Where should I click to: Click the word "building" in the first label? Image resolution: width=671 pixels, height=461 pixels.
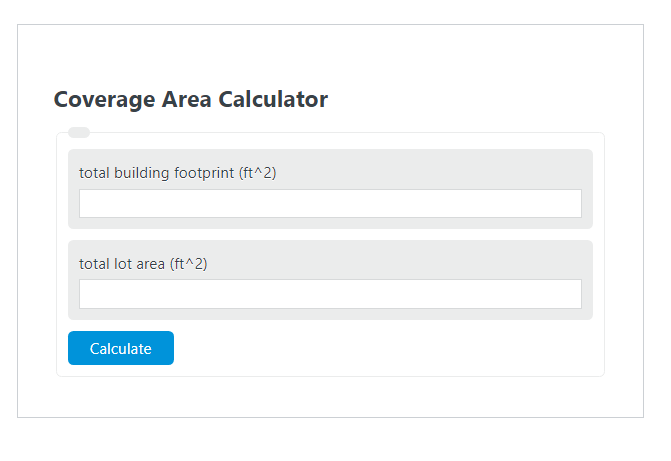142,173
